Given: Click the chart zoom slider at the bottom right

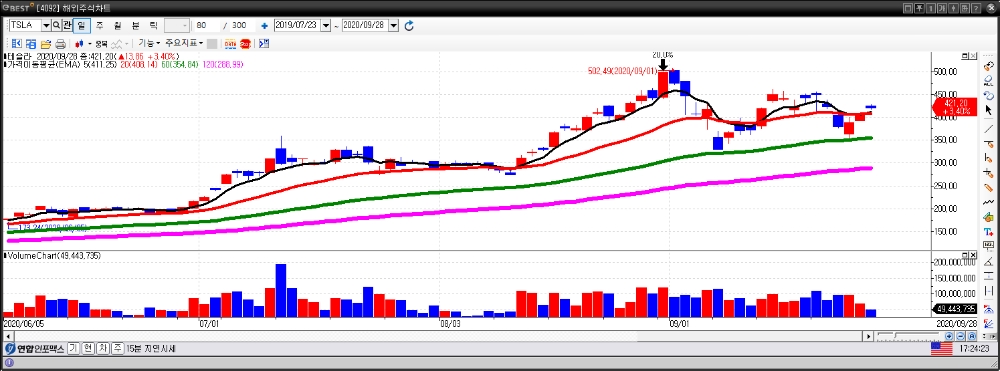Looking at the screenshot, I should coord(909,335).
